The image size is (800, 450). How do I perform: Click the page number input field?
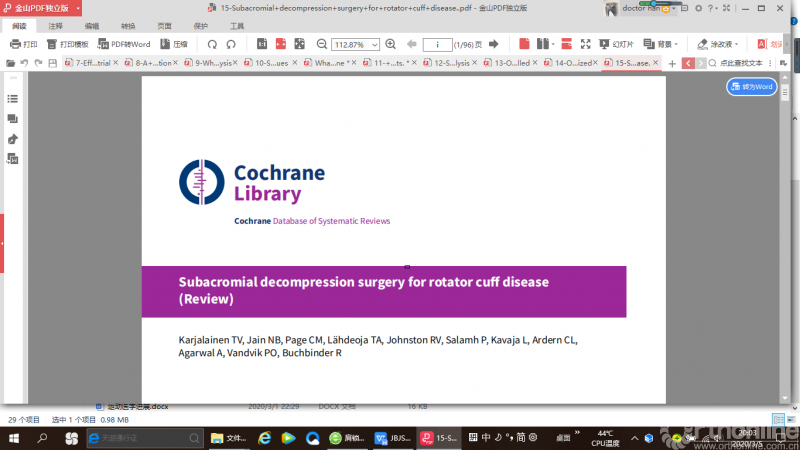(437, 45)
